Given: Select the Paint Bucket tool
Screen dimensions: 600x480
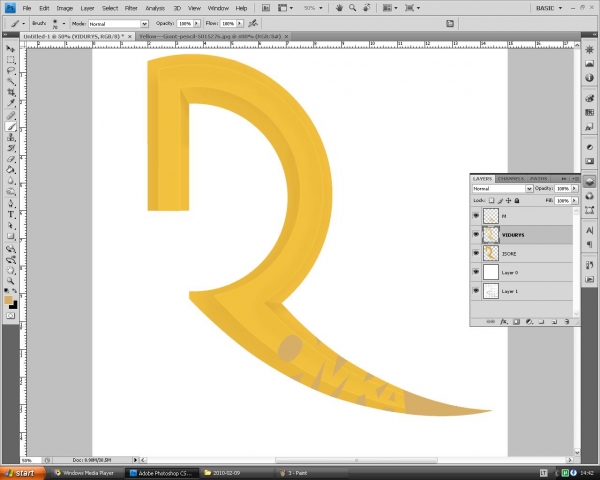Looking at the screenshot, I should point(11,170).
